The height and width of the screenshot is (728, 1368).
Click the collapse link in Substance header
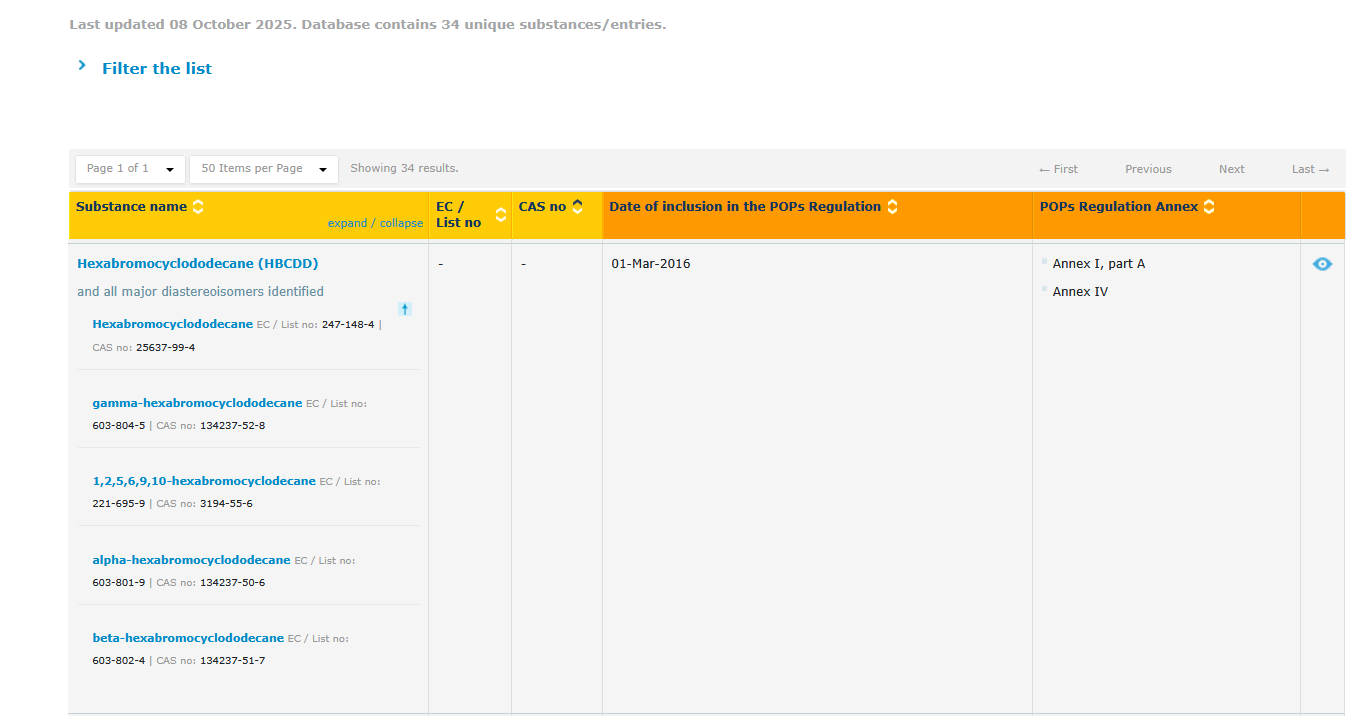tap(401, 224)
